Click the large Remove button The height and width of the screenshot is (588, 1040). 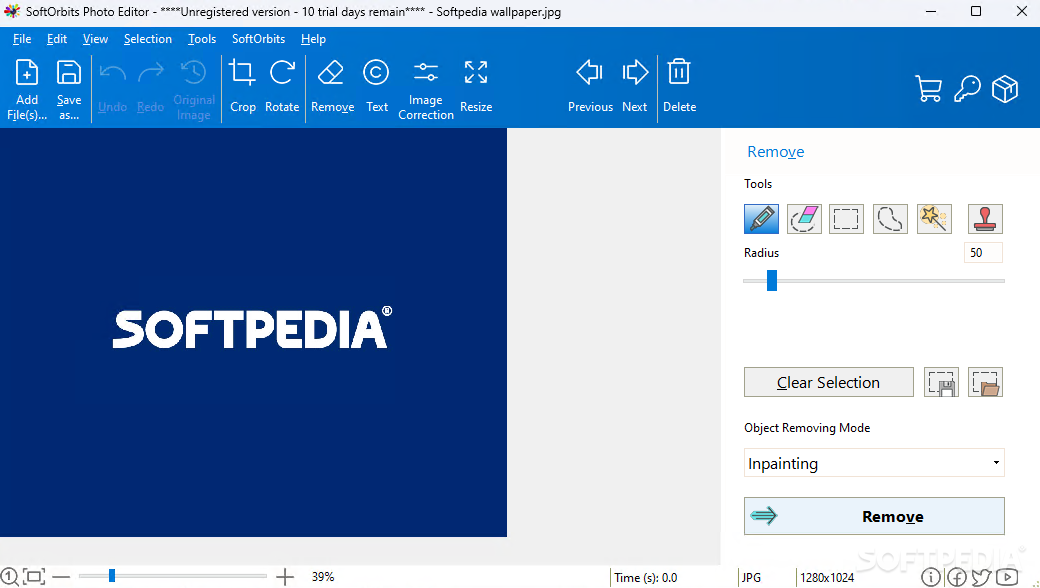[874, 516]
